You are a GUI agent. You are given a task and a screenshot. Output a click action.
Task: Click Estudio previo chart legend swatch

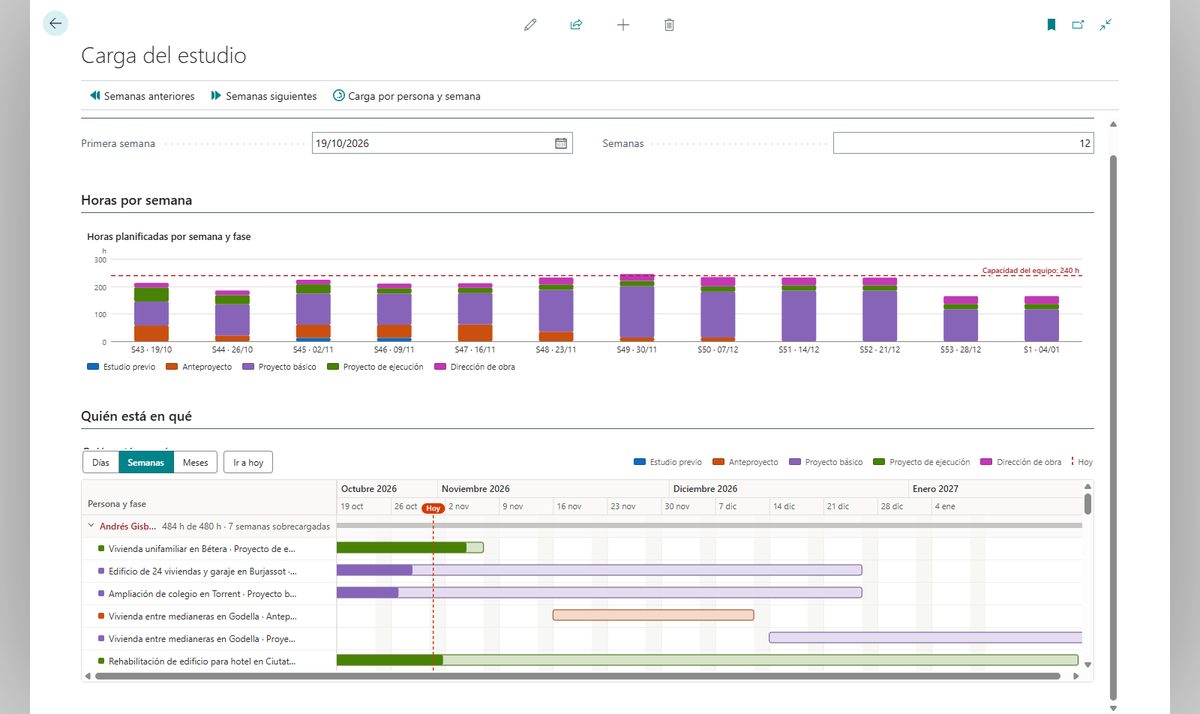point(93,367)
